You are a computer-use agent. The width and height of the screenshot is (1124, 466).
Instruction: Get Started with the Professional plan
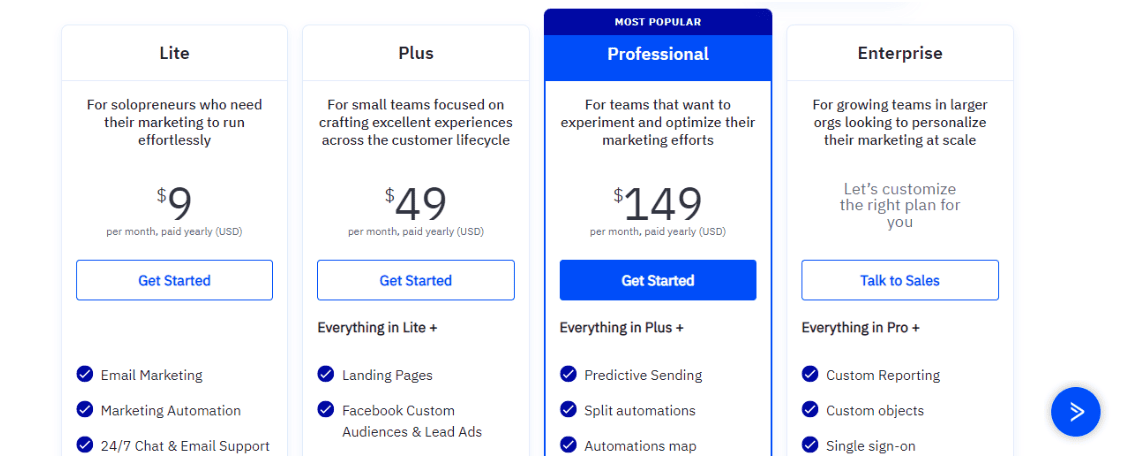pyautogui.click(x=658, y=280)
